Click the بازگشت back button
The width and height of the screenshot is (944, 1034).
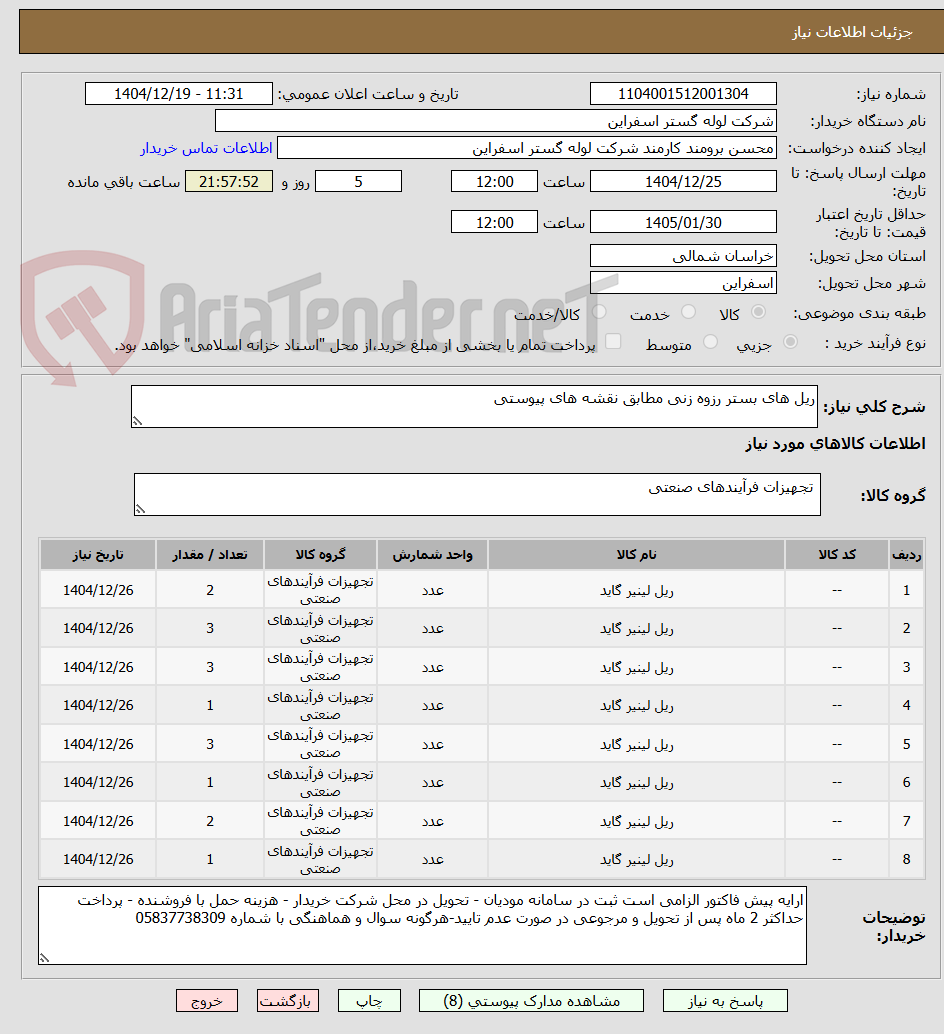[288, 1001]
